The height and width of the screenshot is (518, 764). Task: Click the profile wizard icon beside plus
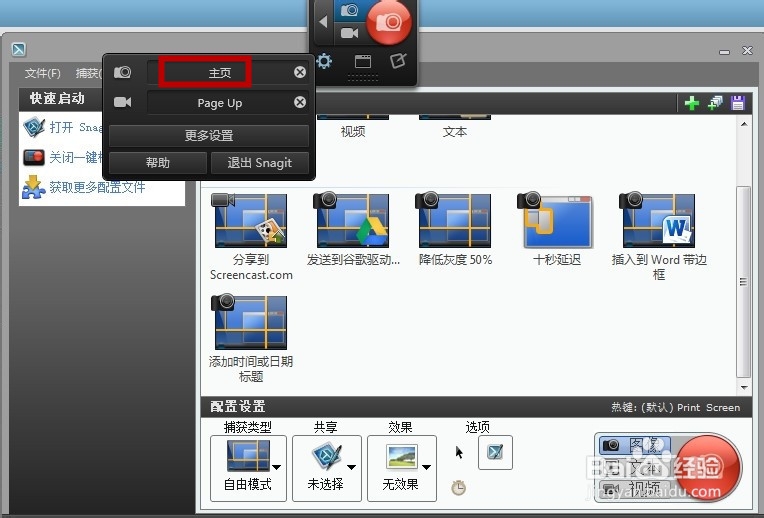(x=715, y=103)
